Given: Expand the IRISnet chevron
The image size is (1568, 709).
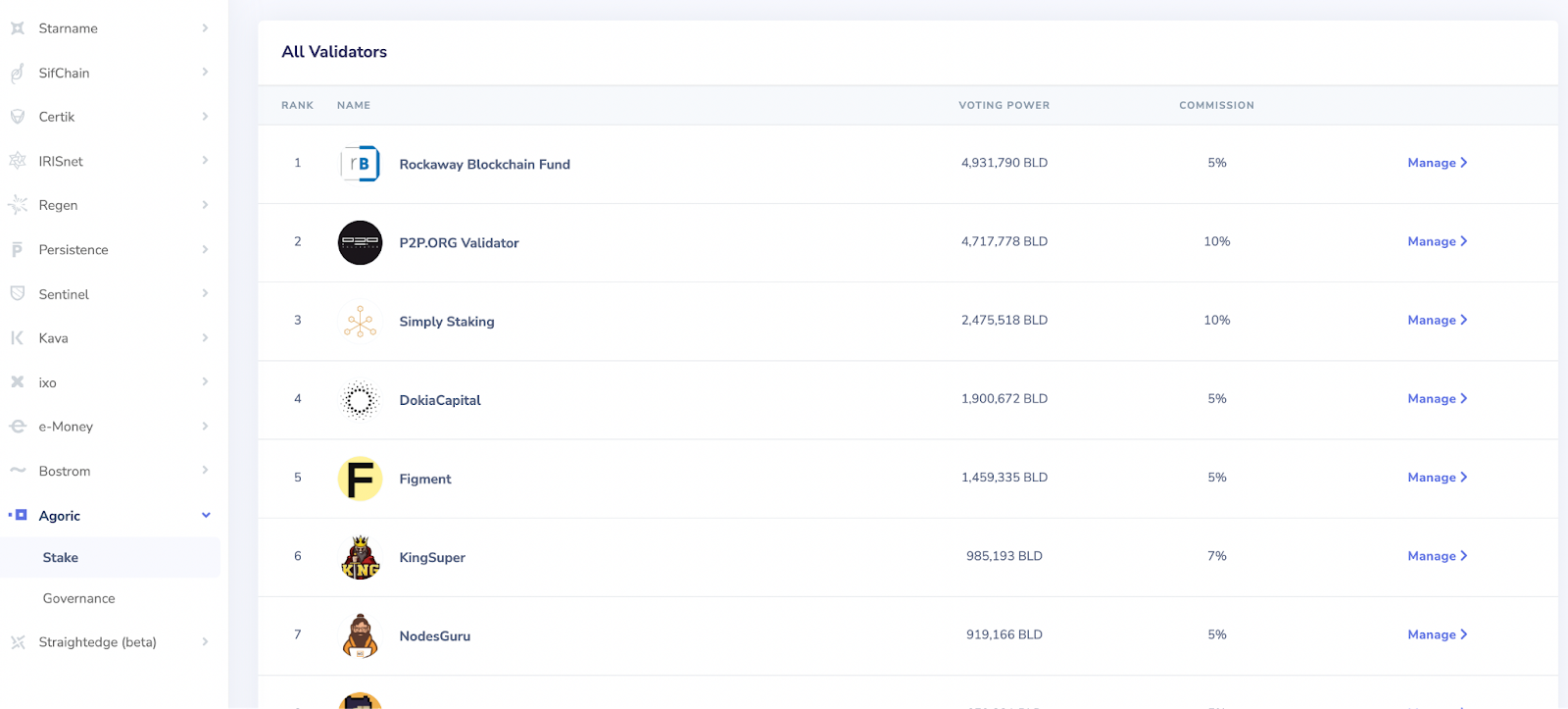Looking at the screenshot, I should (x=205, y=160).
